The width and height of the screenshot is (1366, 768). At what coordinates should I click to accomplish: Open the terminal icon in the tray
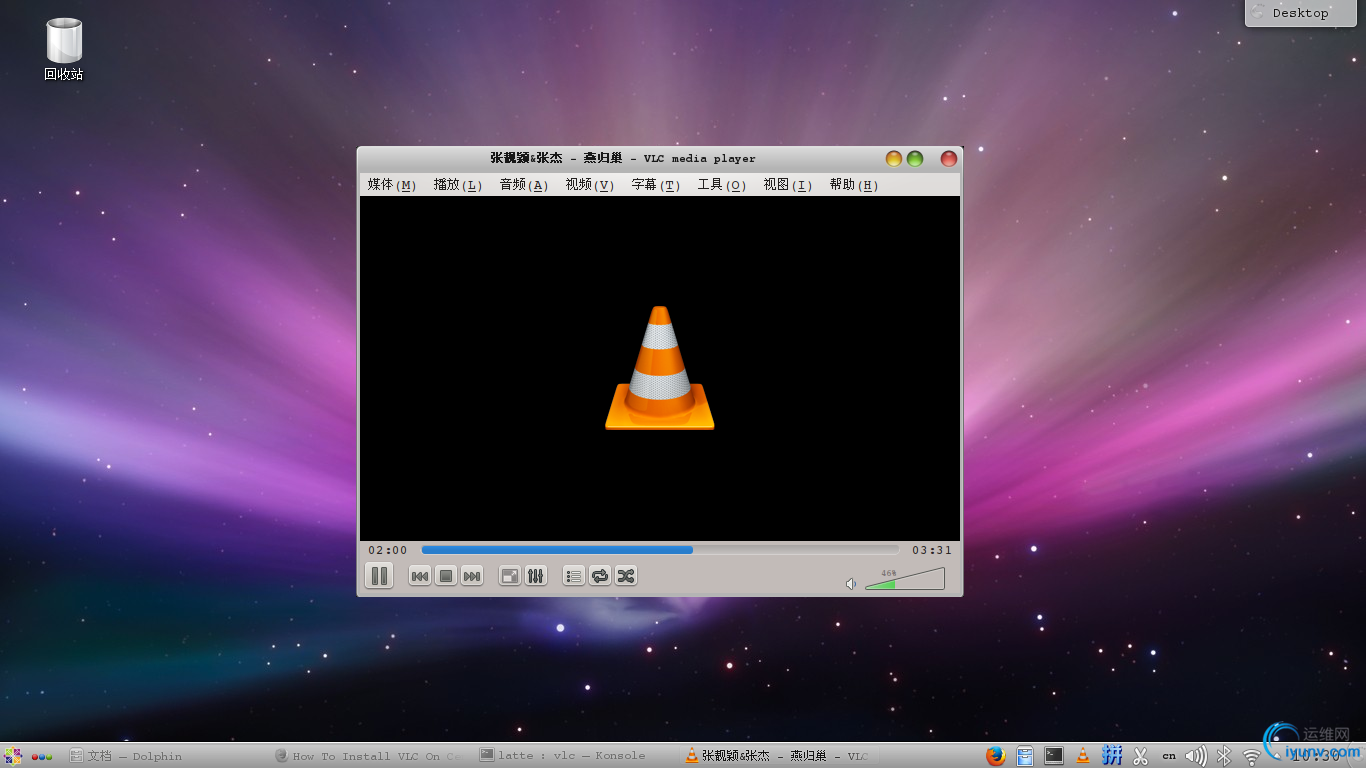[x=1054, y=756]
